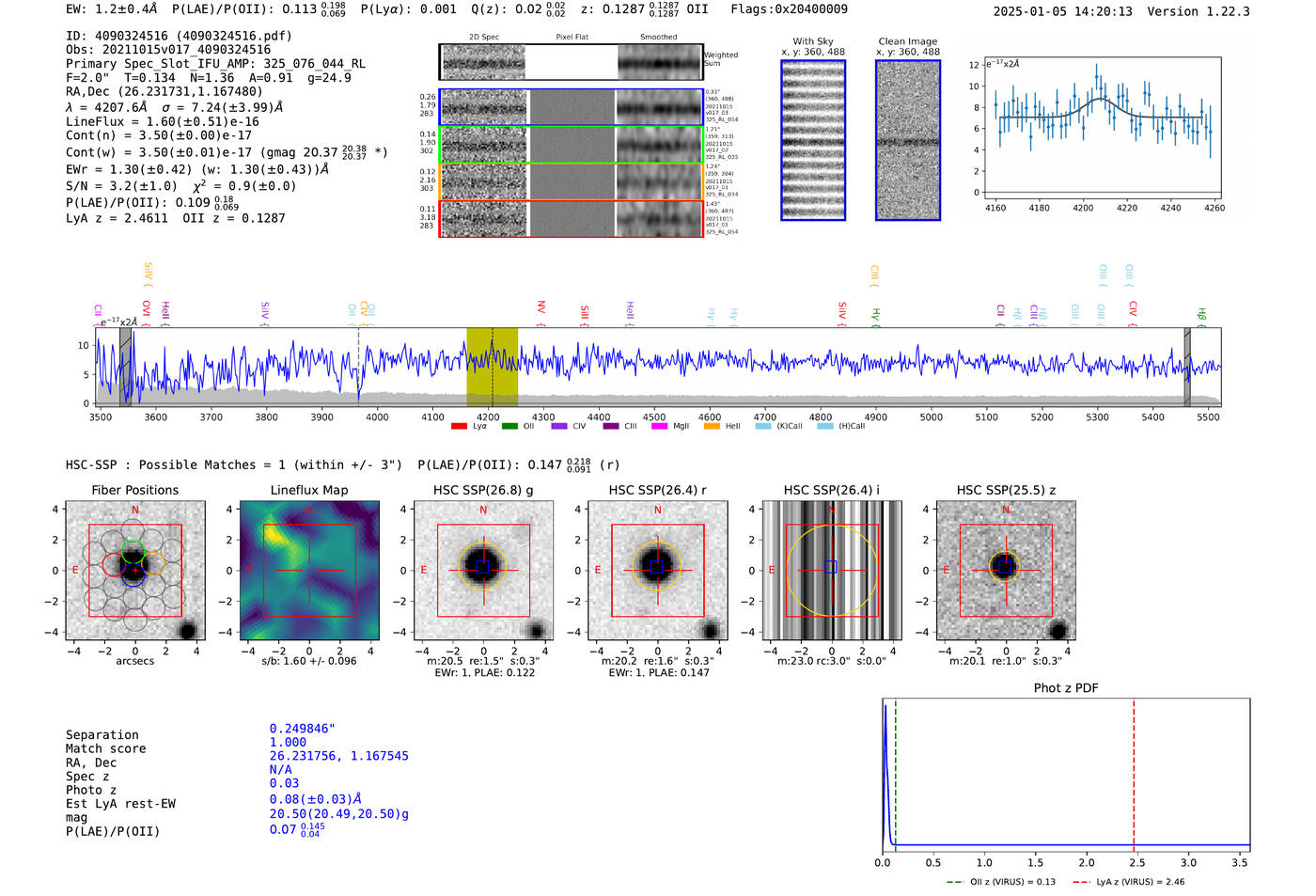Image resolution: width=1316 pixels, height=896 pixels.
Task: Click the Flags:0x20400009 header text
Action: pyautogui.click(x=789, y=8)
